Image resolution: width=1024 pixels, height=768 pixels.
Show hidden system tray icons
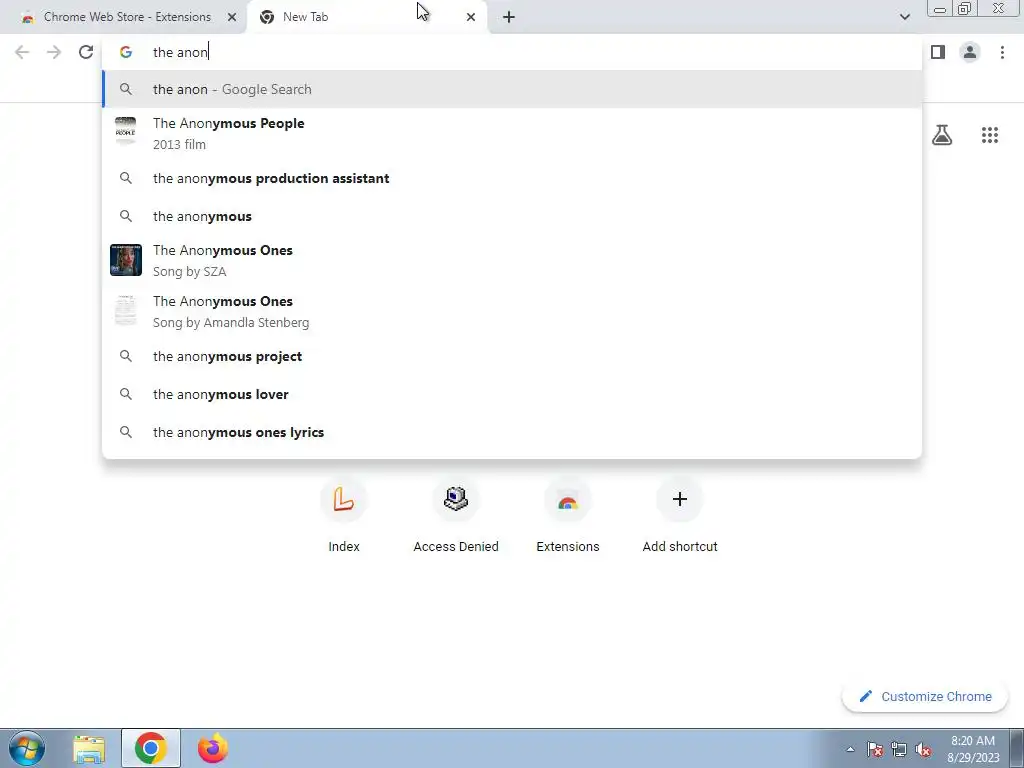click(x=850, y=749)
